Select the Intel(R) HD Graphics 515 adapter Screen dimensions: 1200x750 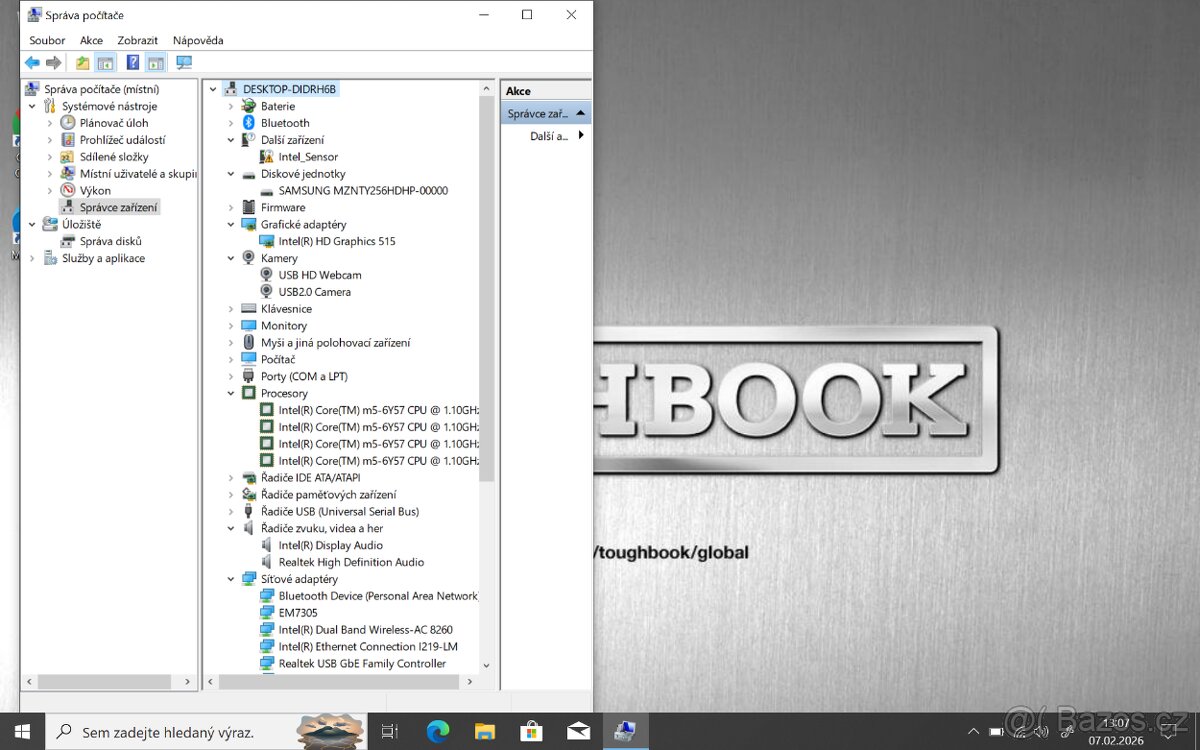335,241
